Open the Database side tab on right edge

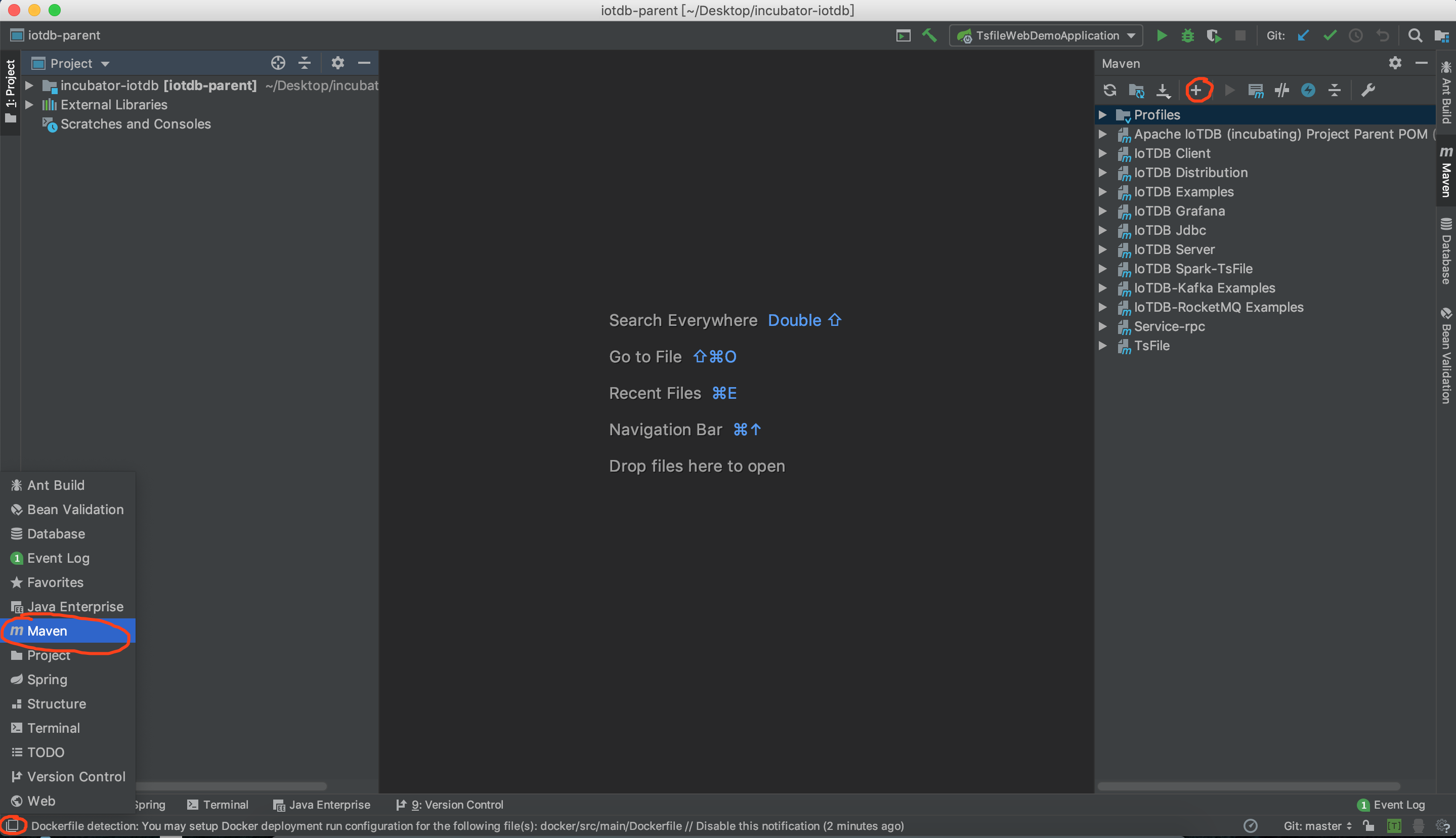pyautogui.click(x=1446, y=251)
